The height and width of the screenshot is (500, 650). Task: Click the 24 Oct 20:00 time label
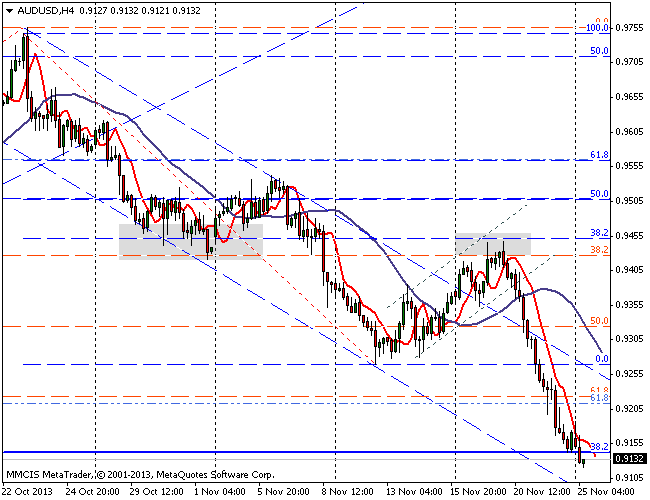click(92, 492)
